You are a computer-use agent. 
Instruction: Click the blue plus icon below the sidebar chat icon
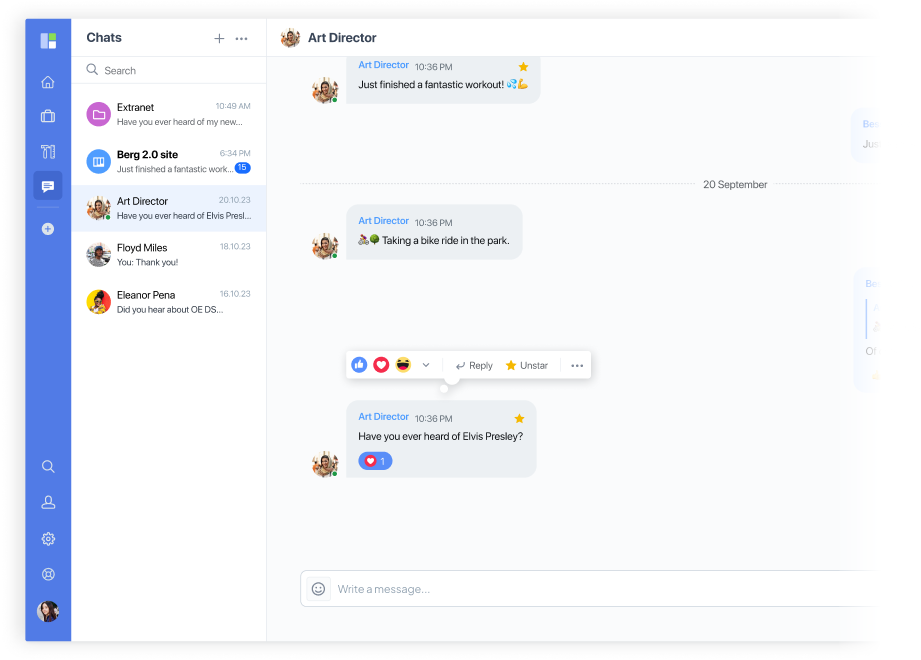coord(47,228)
